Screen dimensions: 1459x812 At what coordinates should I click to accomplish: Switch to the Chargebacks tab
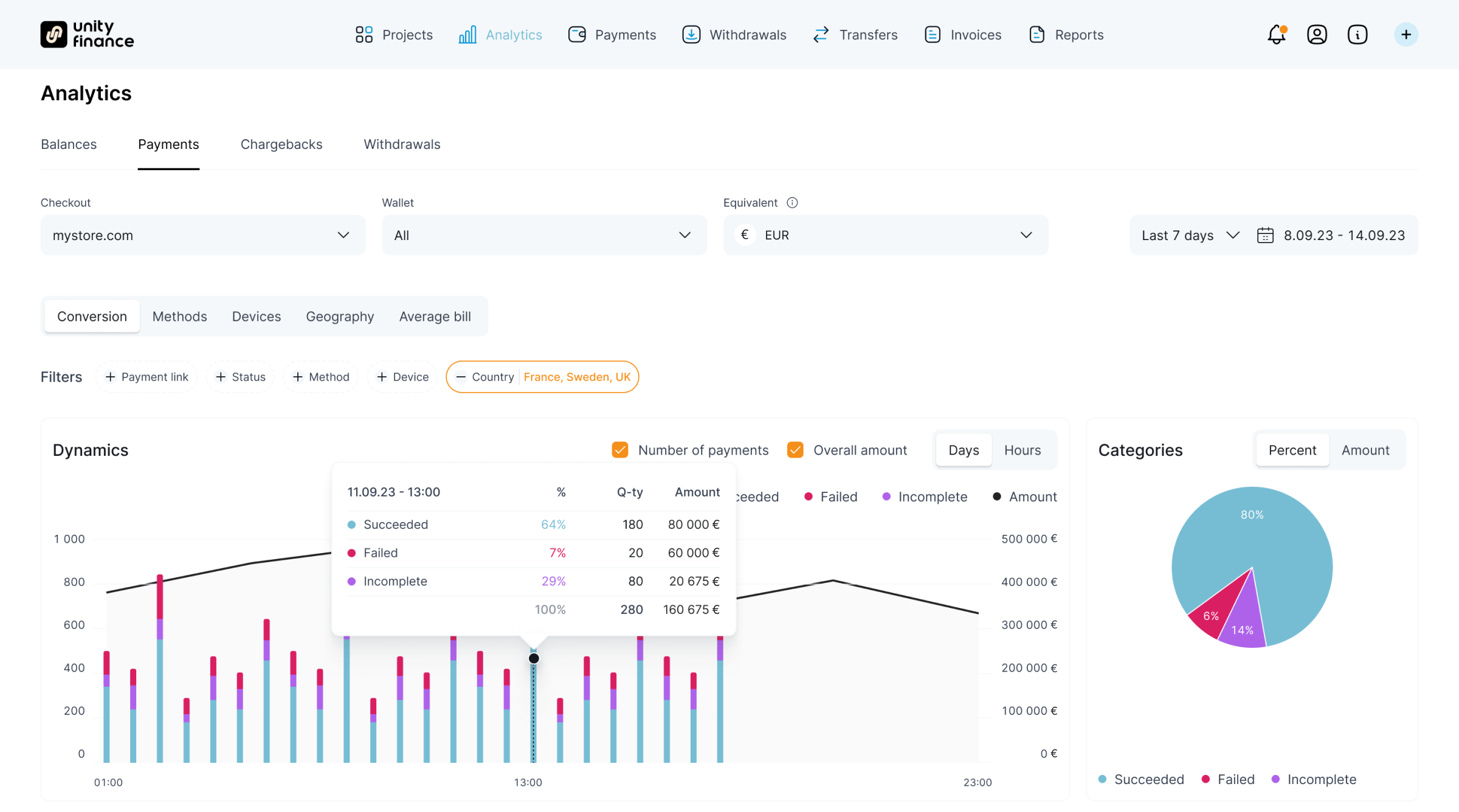281,144
